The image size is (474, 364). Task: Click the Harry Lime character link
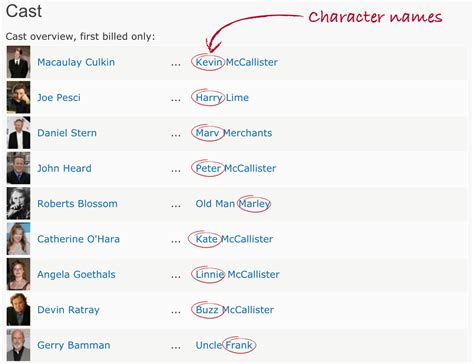(x=222, y=98)
